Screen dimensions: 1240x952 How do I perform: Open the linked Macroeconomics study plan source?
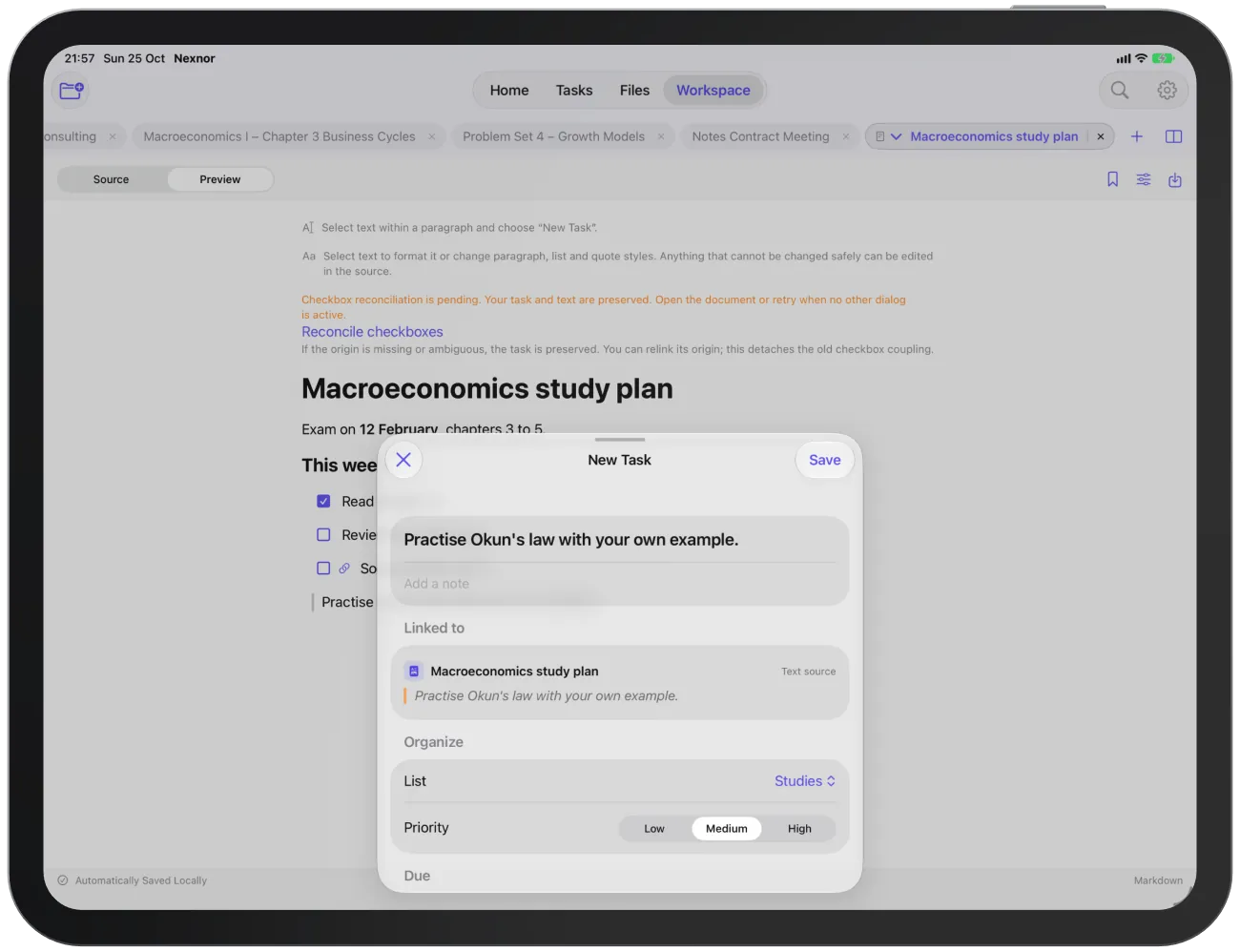pos(620,683)
